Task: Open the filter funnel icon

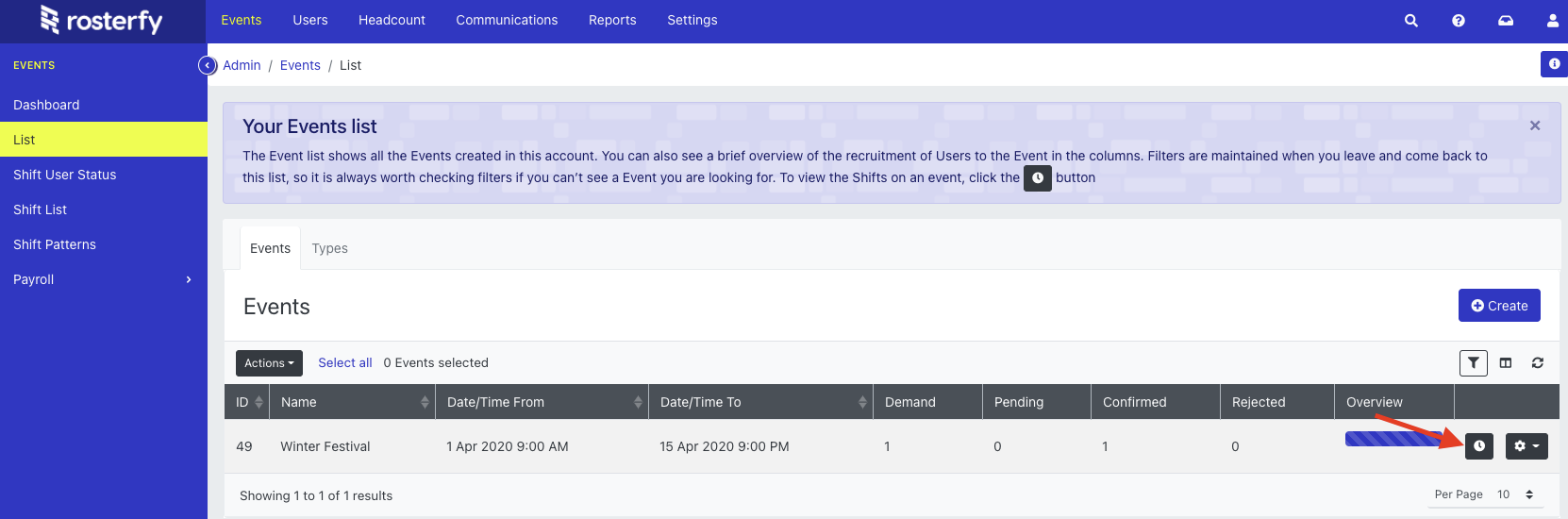Action: pyautogui.click(x=1473, y=363)
